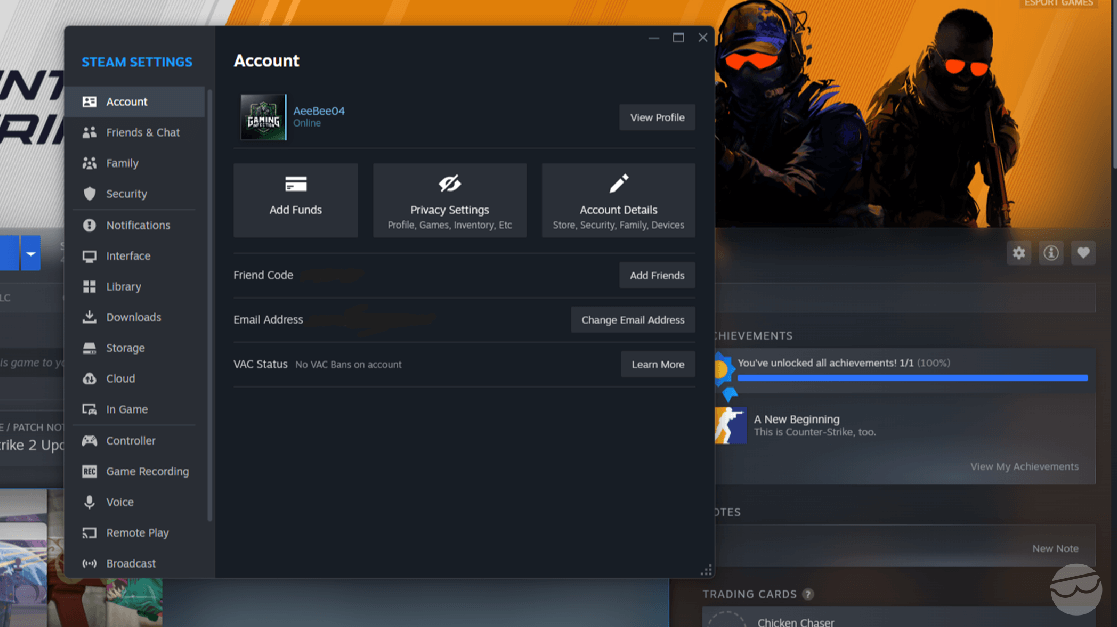Image resolution: width=1117 pixels, height=627 pixels.
Task: Open the Add Funds tile
Action: click(296, 200)
